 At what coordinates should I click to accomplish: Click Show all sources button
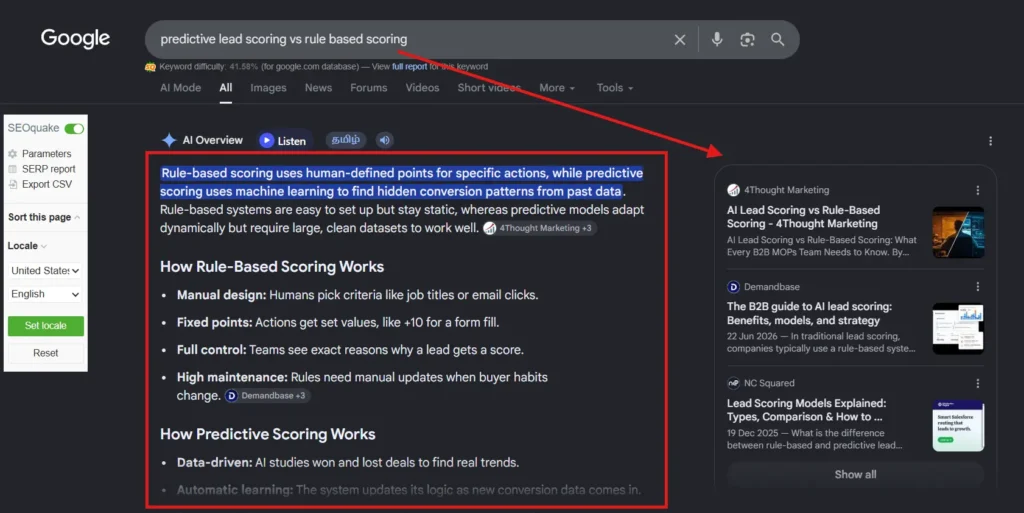coord(855,474)
